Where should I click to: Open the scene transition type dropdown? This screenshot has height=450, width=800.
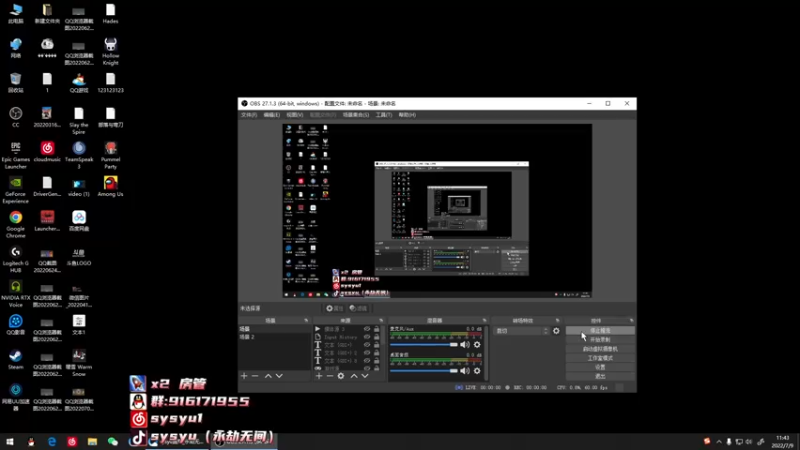point(521,331)
